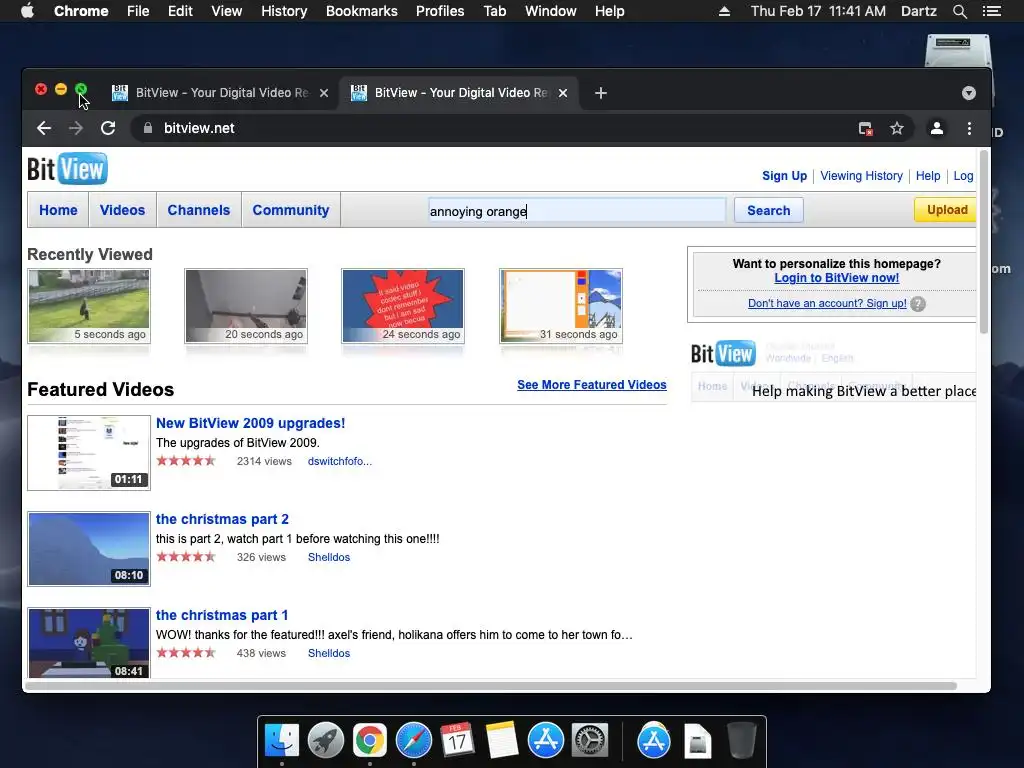
Task: Open the christmas part 1 video title
Action: pos(222,615)
